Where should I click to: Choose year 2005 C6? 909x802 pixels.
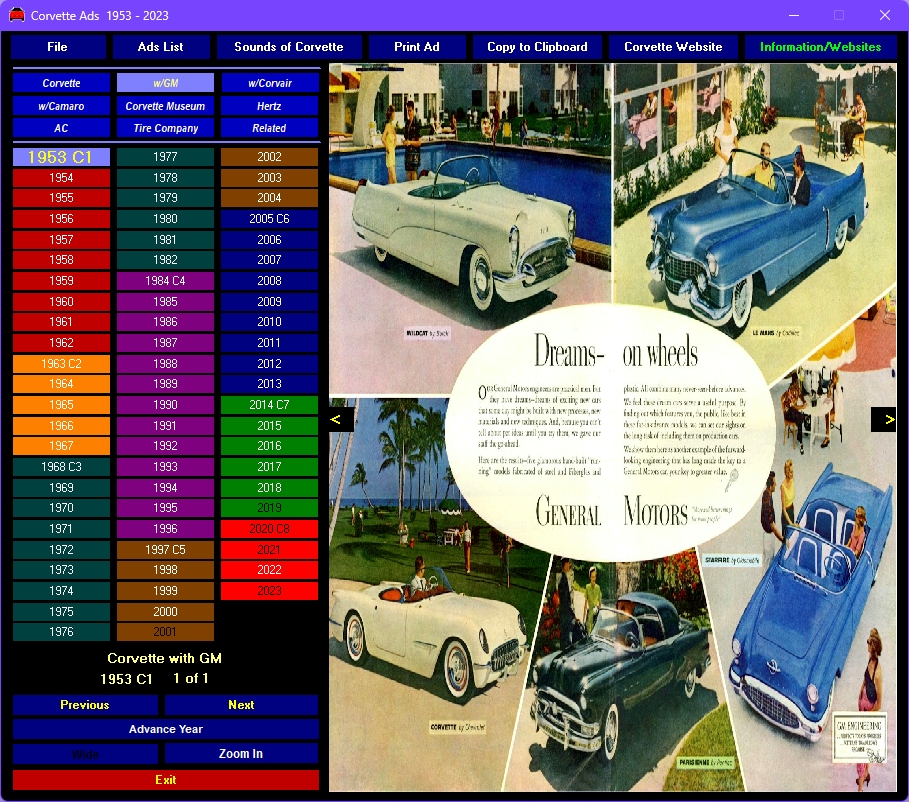click(270, 219)
